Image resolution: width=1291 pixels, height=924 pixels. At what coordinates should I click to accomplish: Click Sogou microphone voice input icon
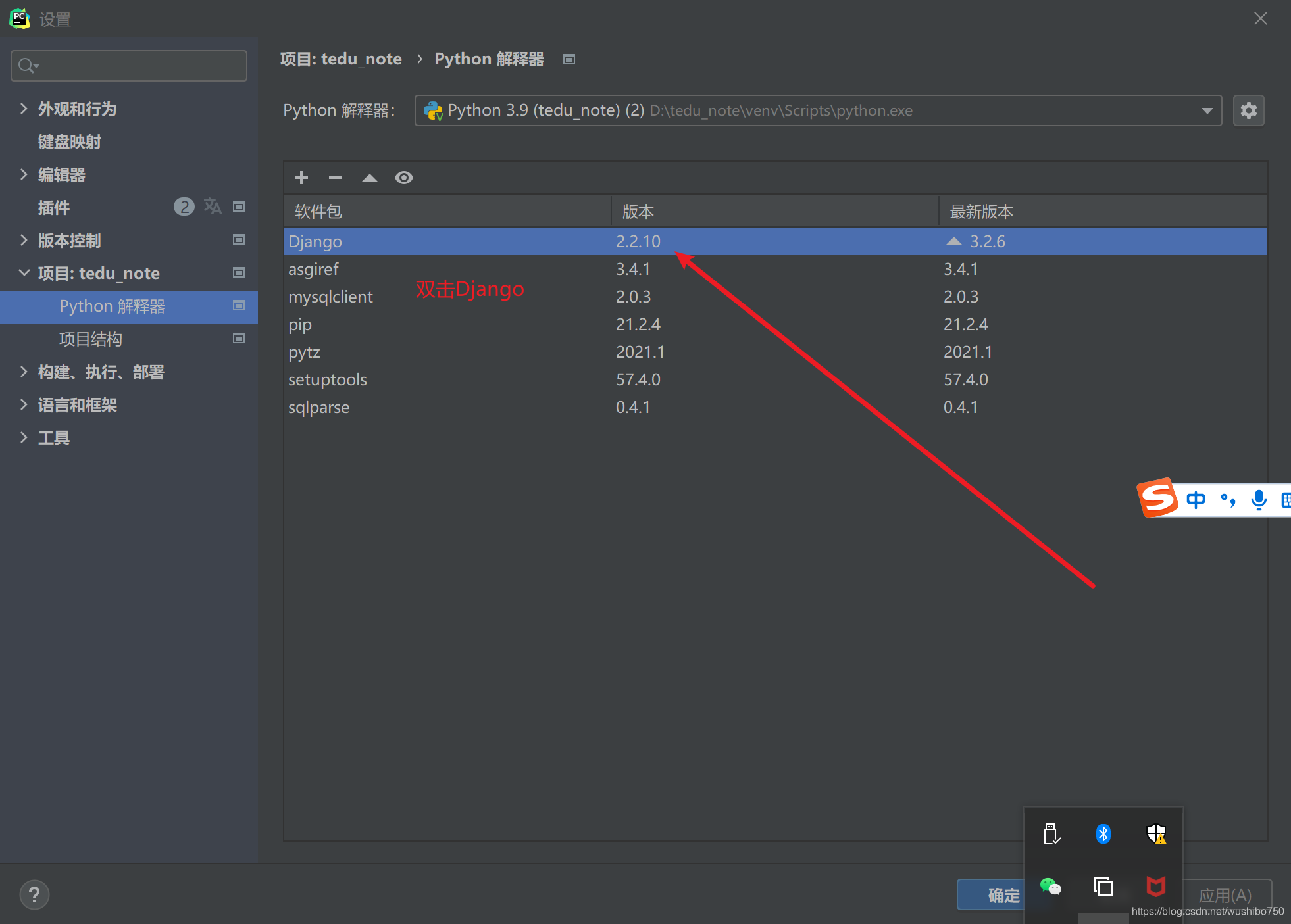[1258, 500]
